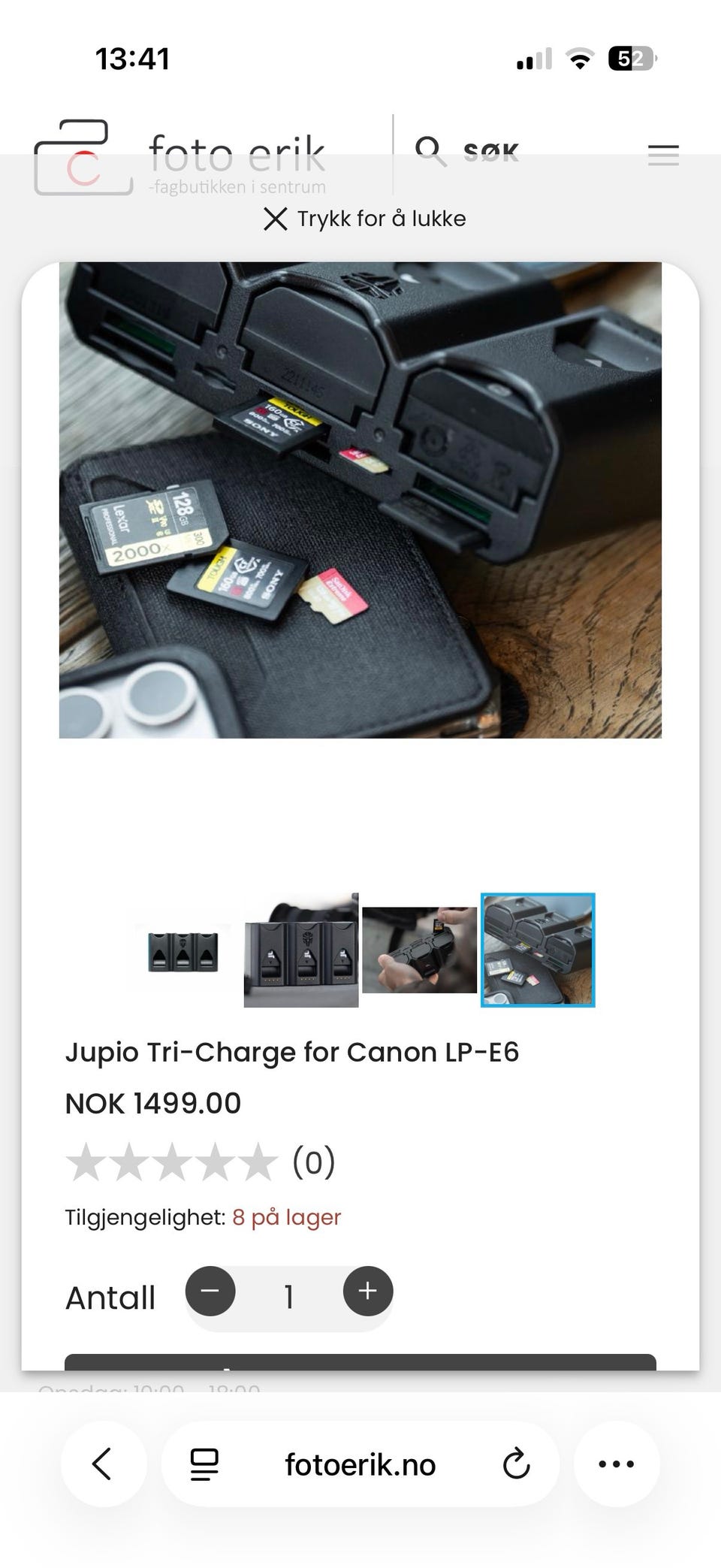This screenshot has height=1568, width=721.
Task: Click the Jupio Tri-Charge product title
Action: [292, 1052]
